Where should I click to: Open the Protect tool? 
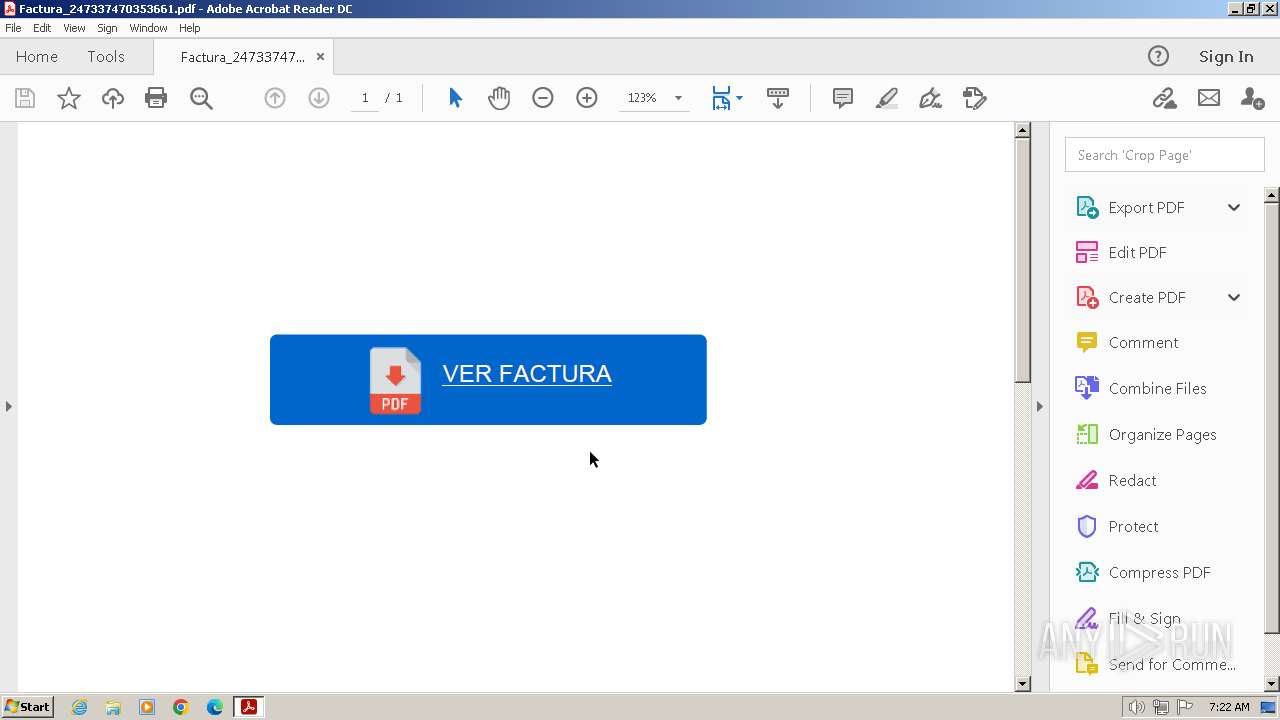coord(1117,526)
